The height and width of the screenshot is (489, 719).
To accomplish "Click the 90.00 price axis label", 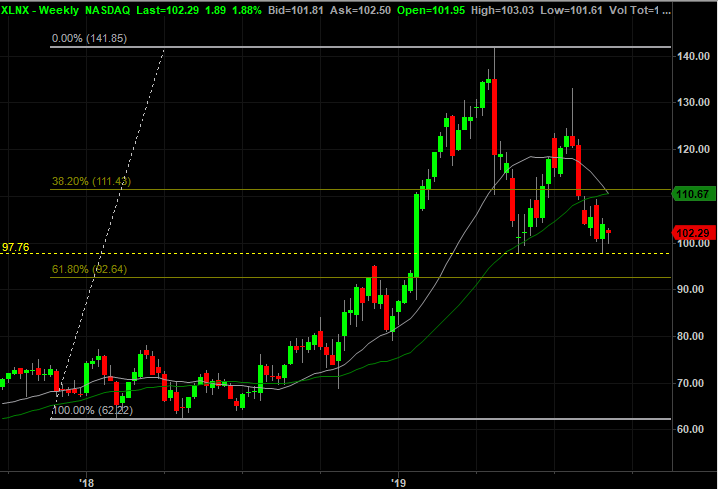I will pyautogui.click(x=693, y=289).
